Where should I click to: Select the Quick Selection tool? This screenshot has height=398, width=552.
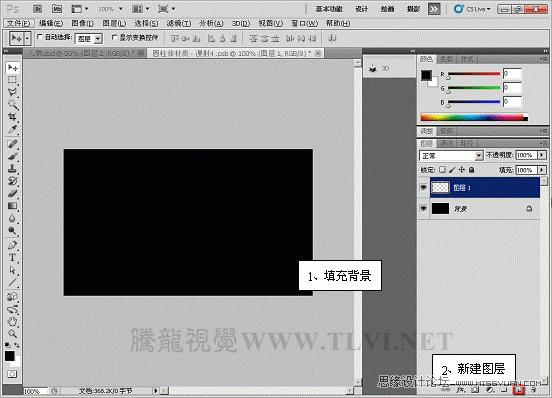[13, 105]
